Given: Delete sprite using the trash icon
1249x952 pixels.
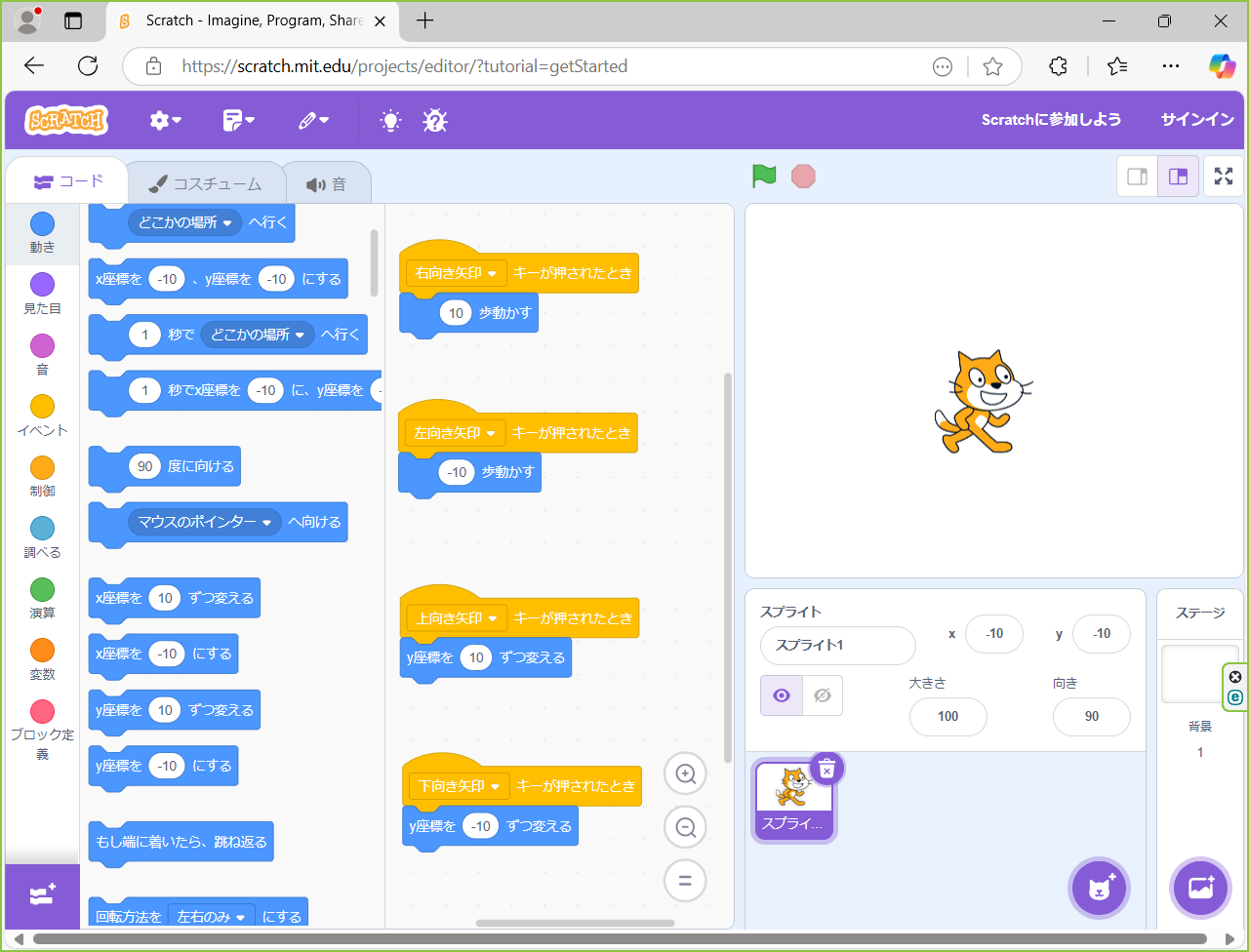Looking at the screenshot, I should click(x=826, y=770).
